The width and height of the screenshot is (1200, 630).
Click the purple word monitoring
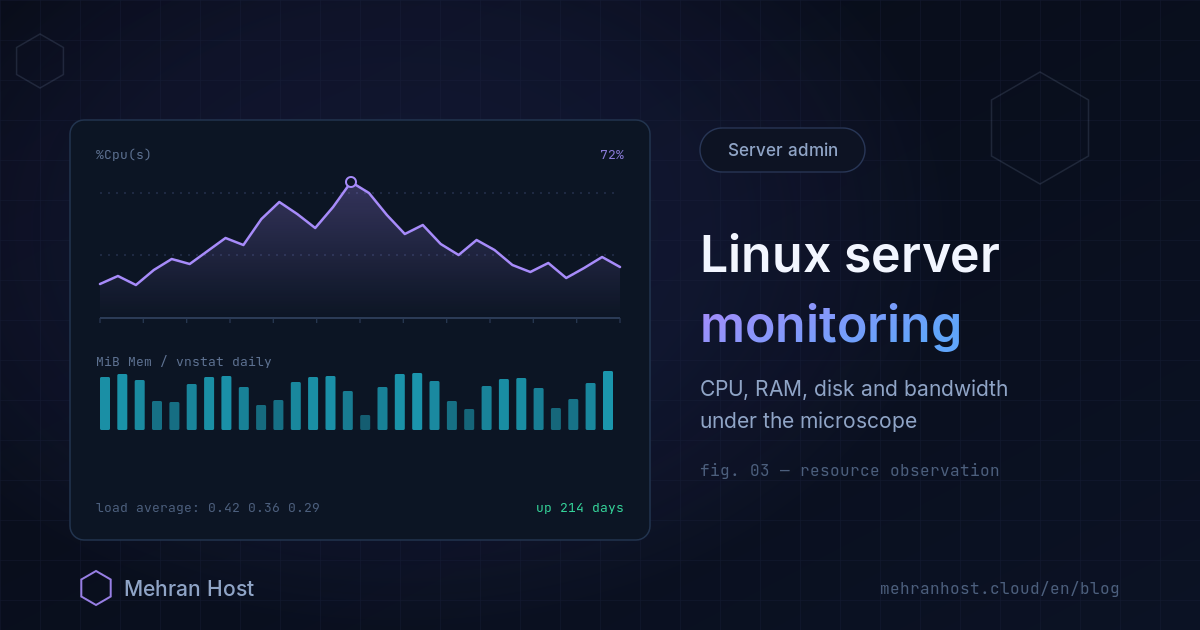(831, 326)
